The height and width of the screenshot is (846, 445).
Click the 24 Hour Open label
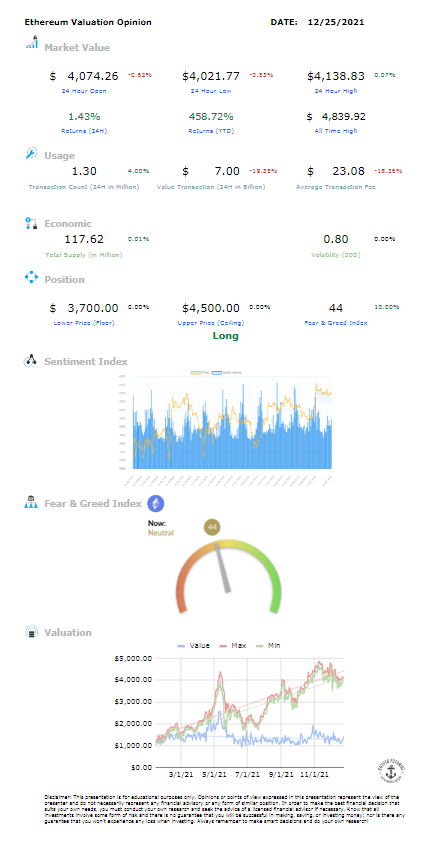84,91
